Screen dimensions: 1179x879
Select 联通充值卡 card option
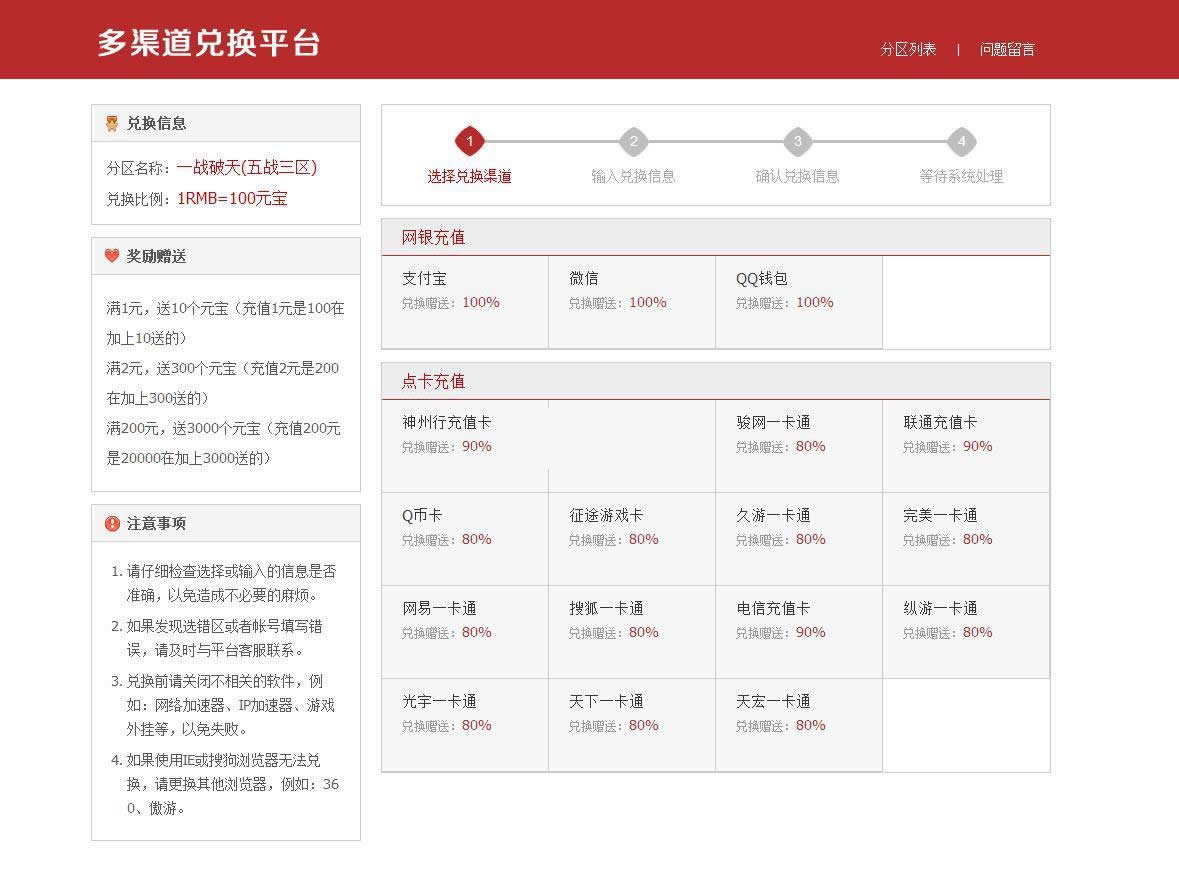click(x=966, y=447)
